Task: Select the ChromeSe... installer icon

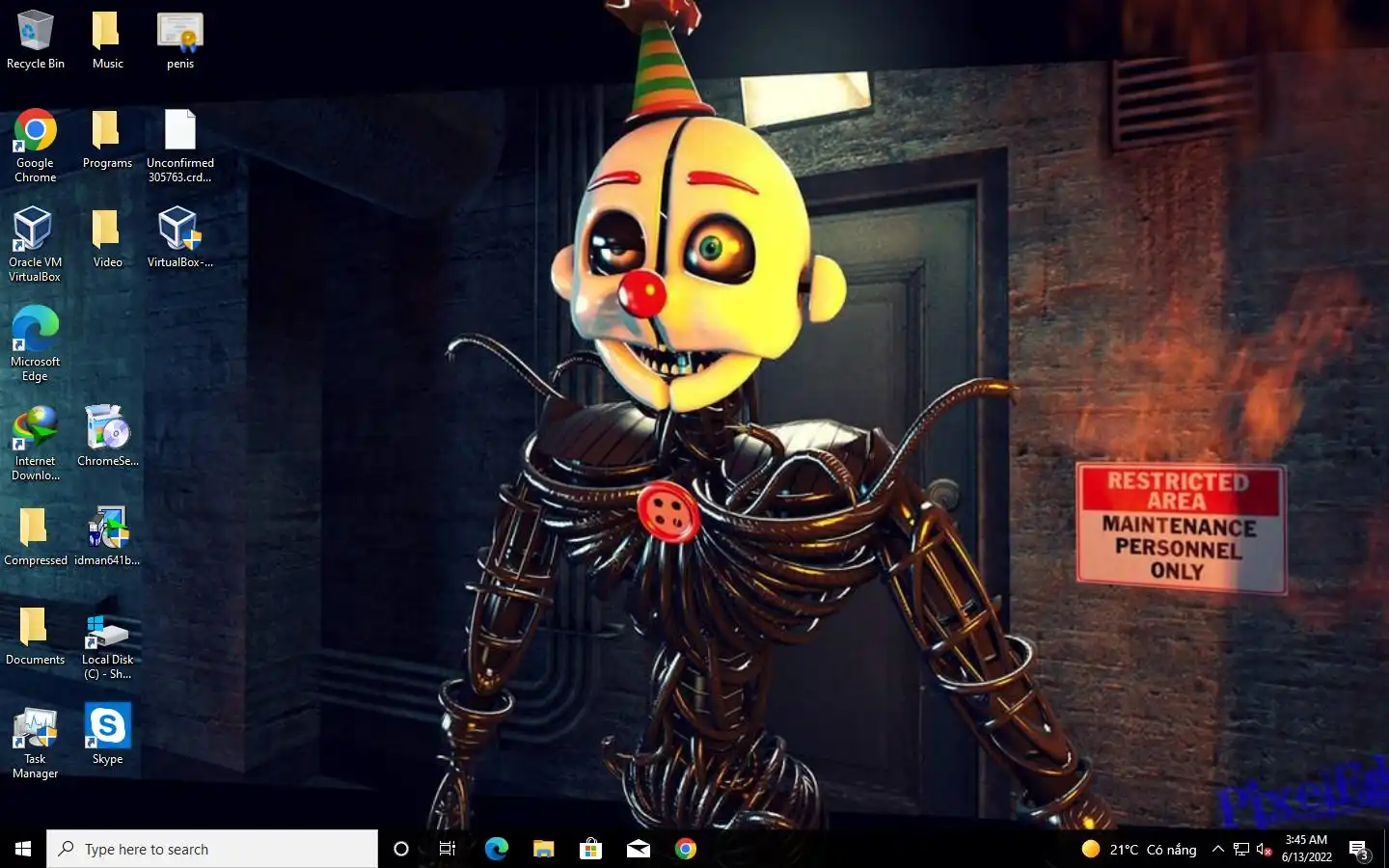Action: [x=107, y=437]
